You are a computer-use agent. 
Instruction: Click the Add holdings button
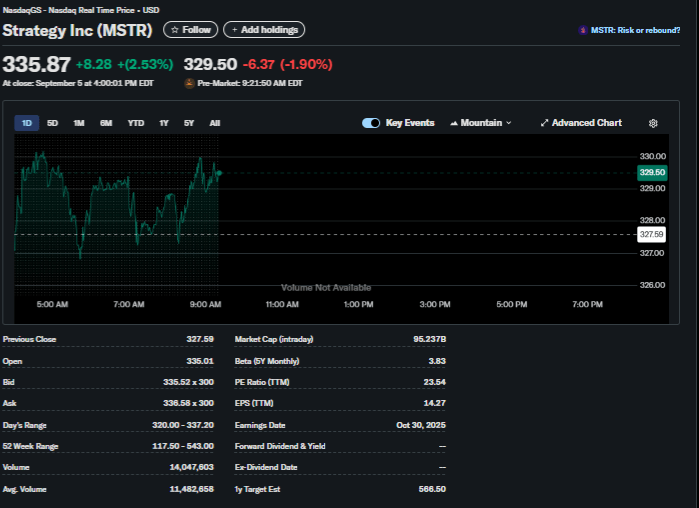click(x=264, y=30)
